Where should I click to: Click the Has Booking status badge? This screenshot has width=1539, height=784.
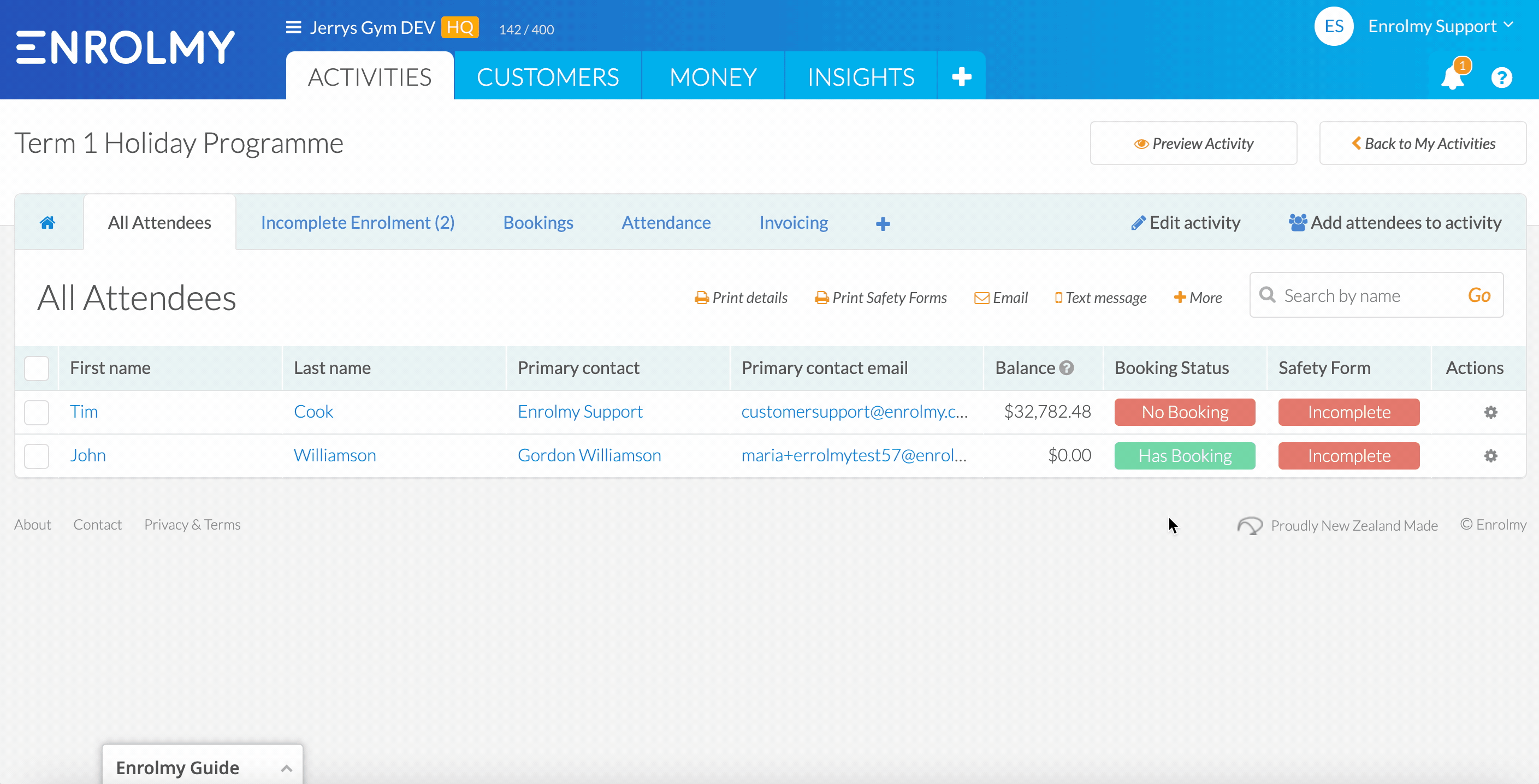(x=1185, y=455)
